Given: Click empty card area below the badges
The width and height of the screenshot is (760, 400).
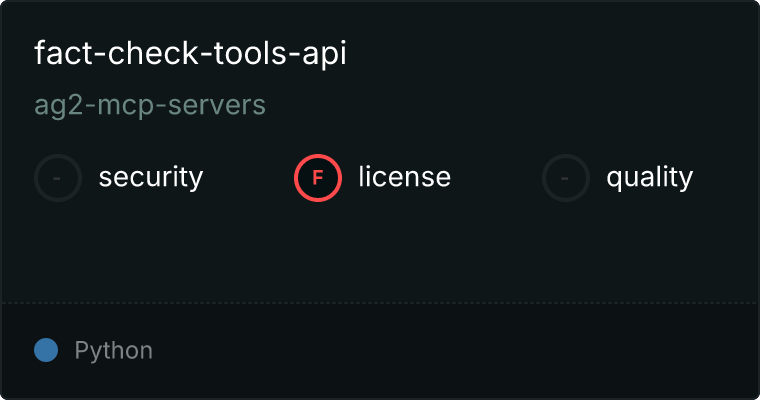Looking at the screenshot, I should (380, 250).
